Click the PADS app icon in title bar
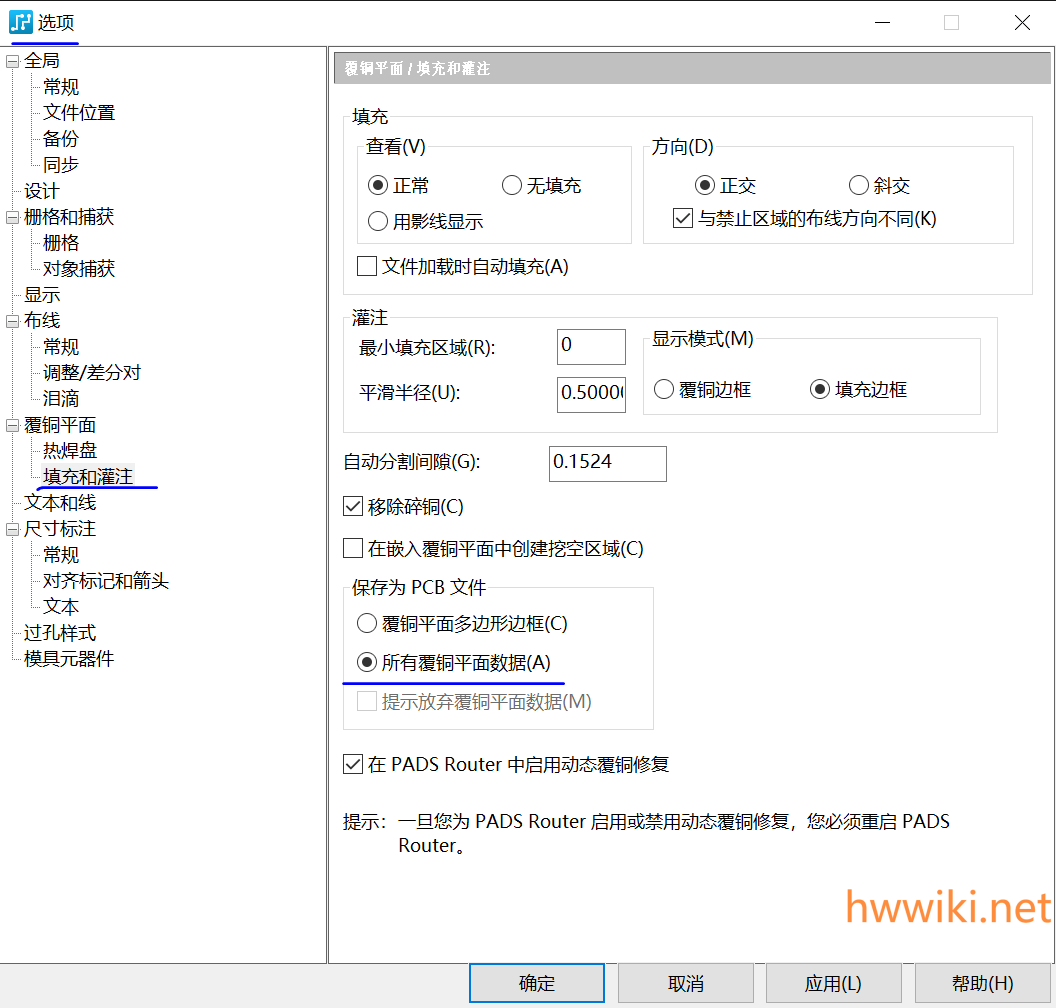The width and height of the screenshot is (1056, 1008). pyautogui.click(x=21, y=22)
